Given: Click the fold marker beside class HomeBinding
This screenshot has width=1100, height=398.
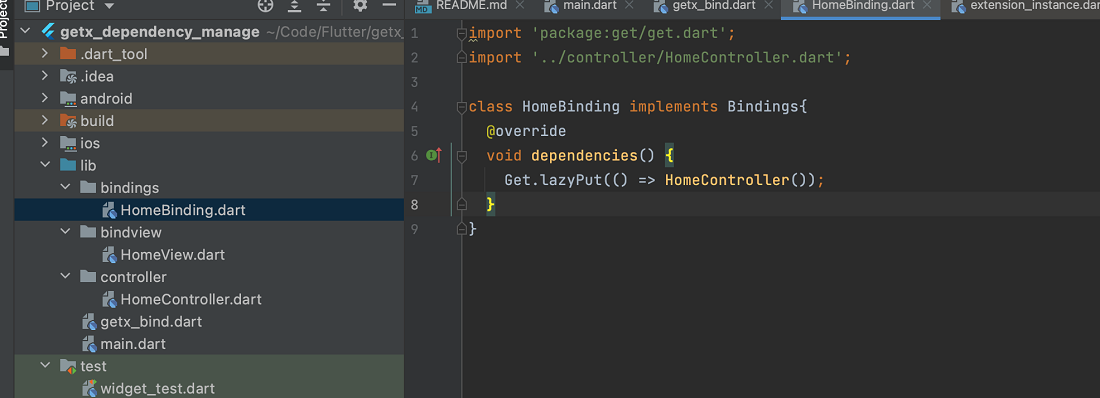Looking at the screenshot, I should pyautogui.click(x=462, y=107).
